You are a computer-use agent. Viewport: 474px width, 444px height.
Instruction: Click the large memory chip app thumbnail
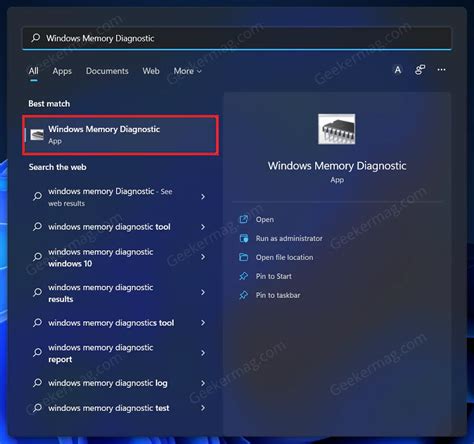tap(337, 129)
